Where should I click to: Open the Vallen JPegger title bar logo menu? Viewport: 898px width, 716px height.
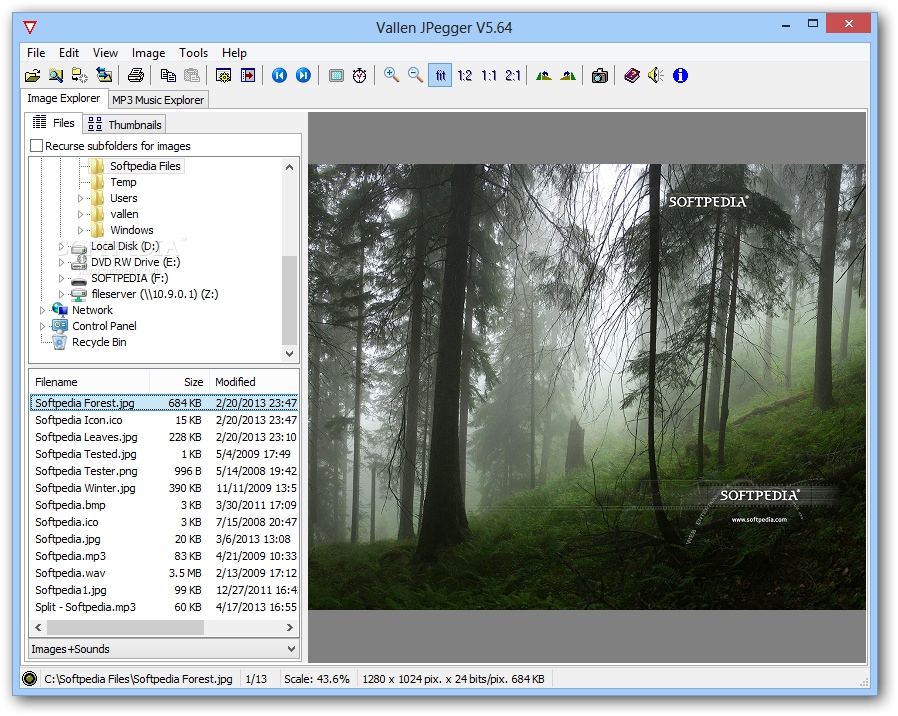click(30, 27)
